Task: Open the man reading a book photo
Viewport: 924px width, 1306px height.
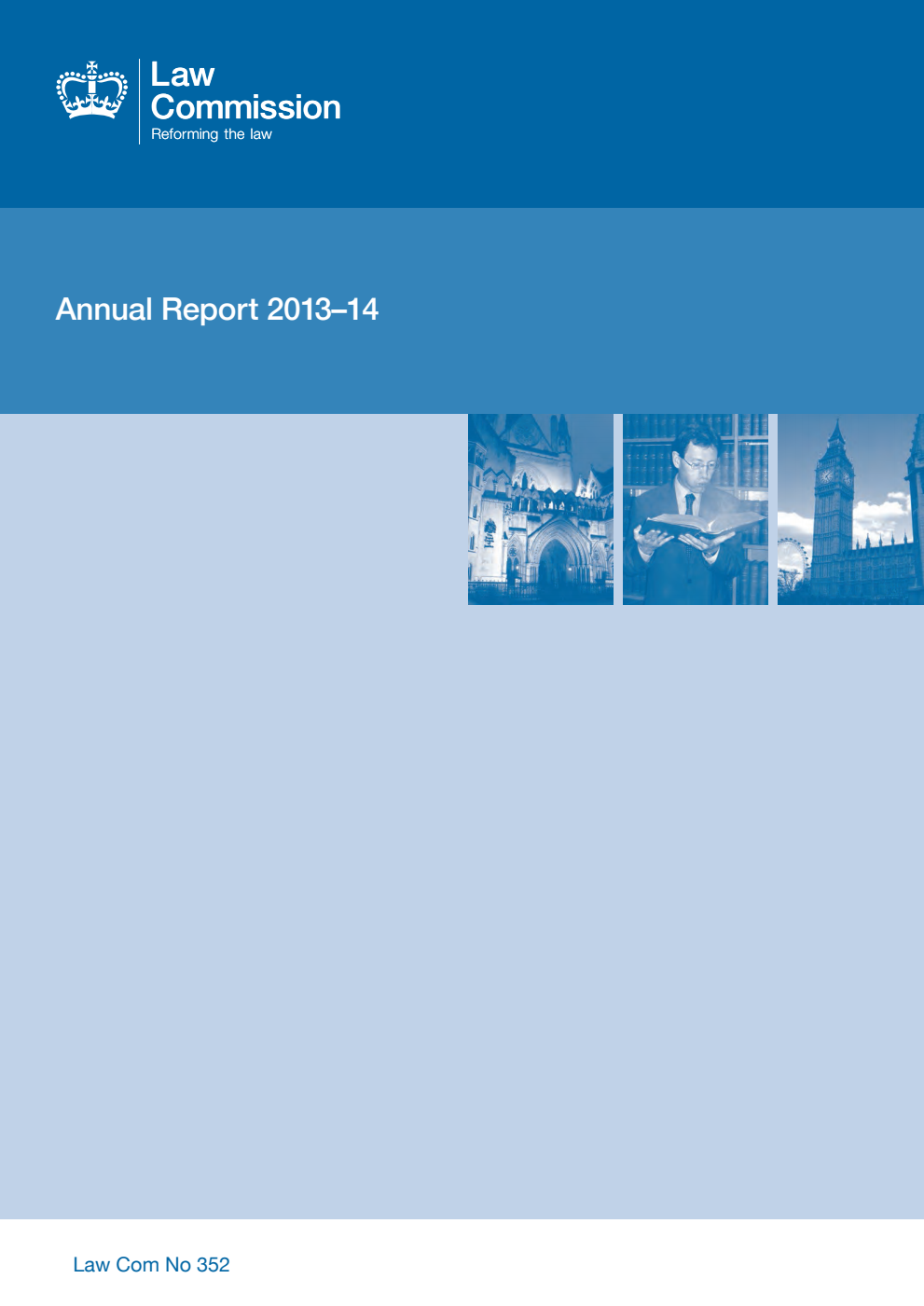Action: (695, 508)
